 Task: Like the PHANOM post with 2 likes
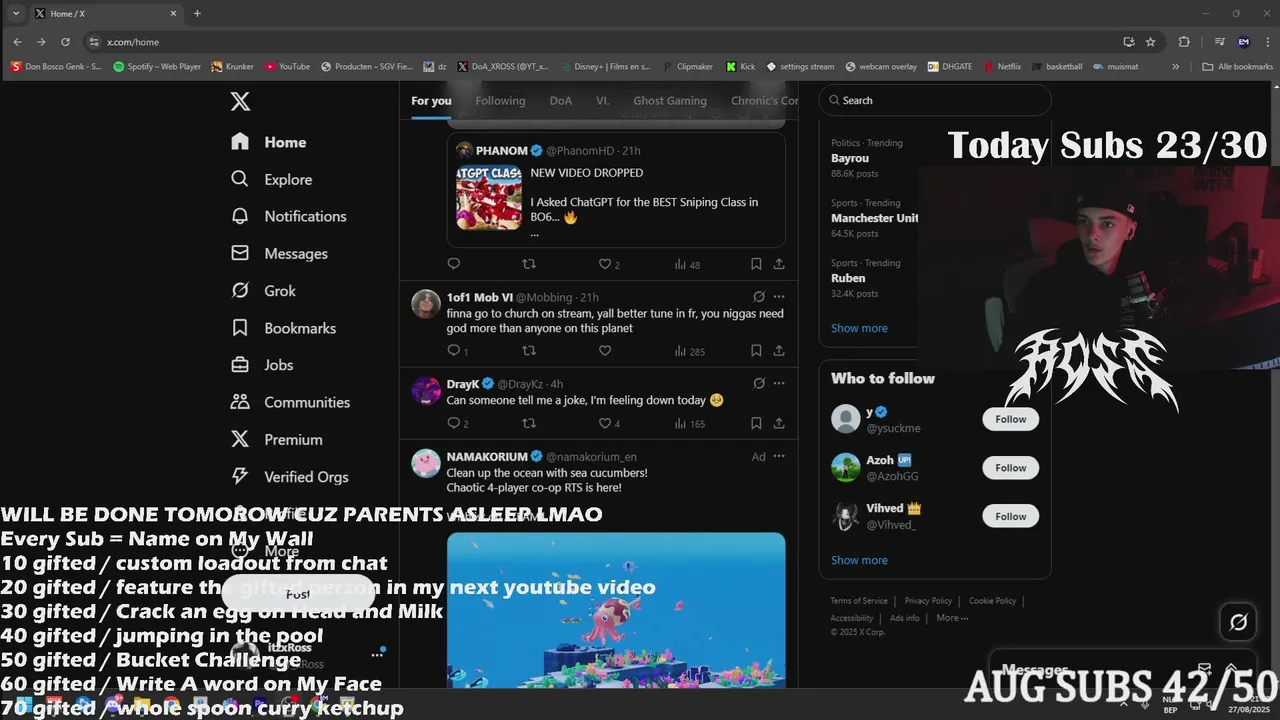coord(609,264)
